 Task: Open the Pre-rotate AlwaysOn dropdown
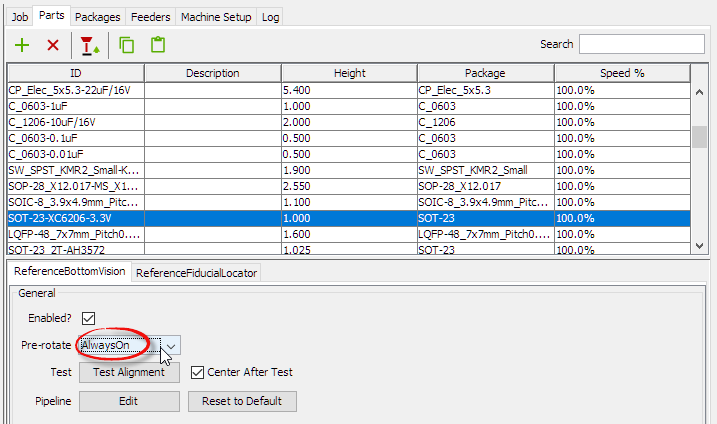[x=171, y=345]
